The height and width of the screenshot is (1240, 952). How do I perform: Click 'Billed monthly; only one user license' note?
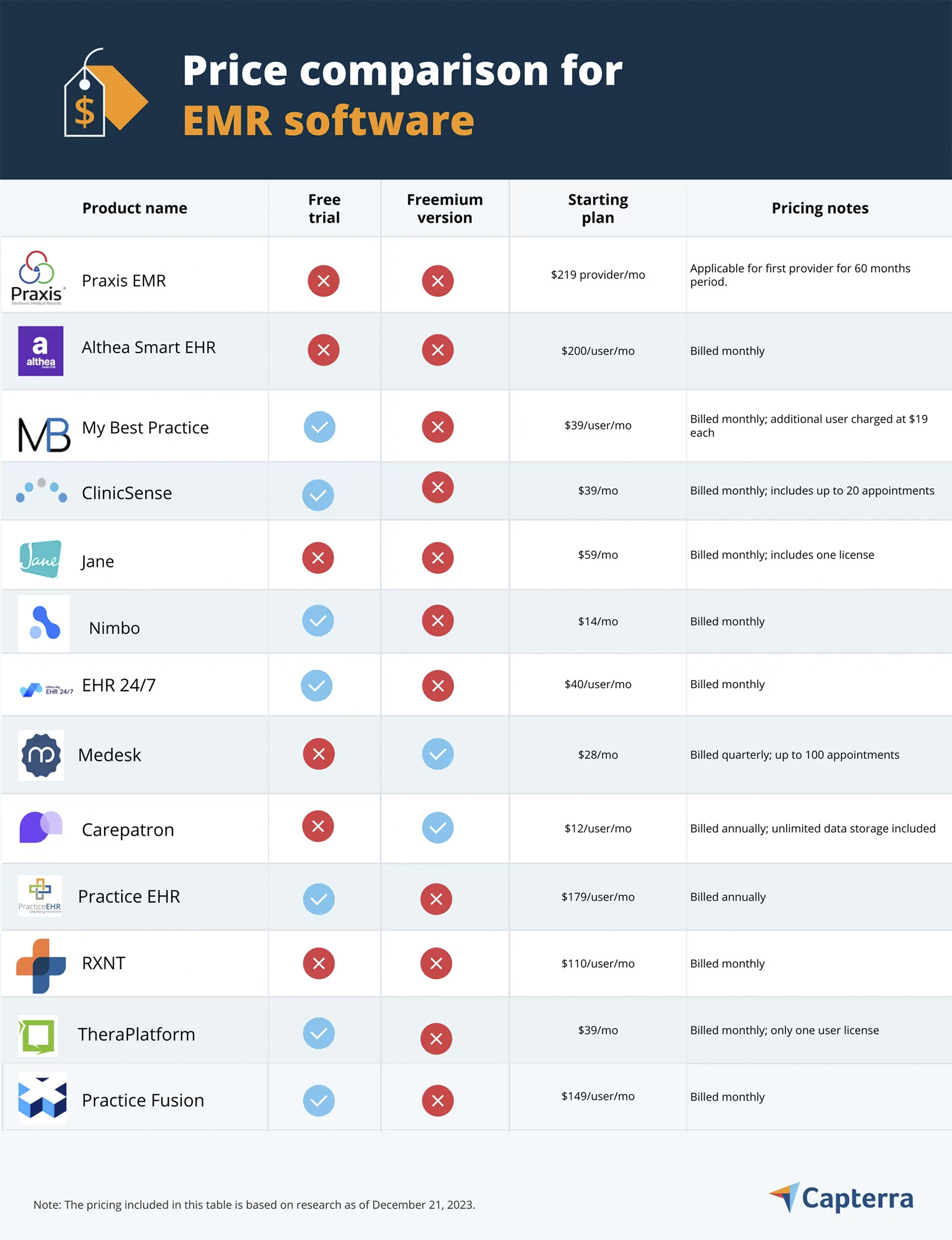[784, 1030]
